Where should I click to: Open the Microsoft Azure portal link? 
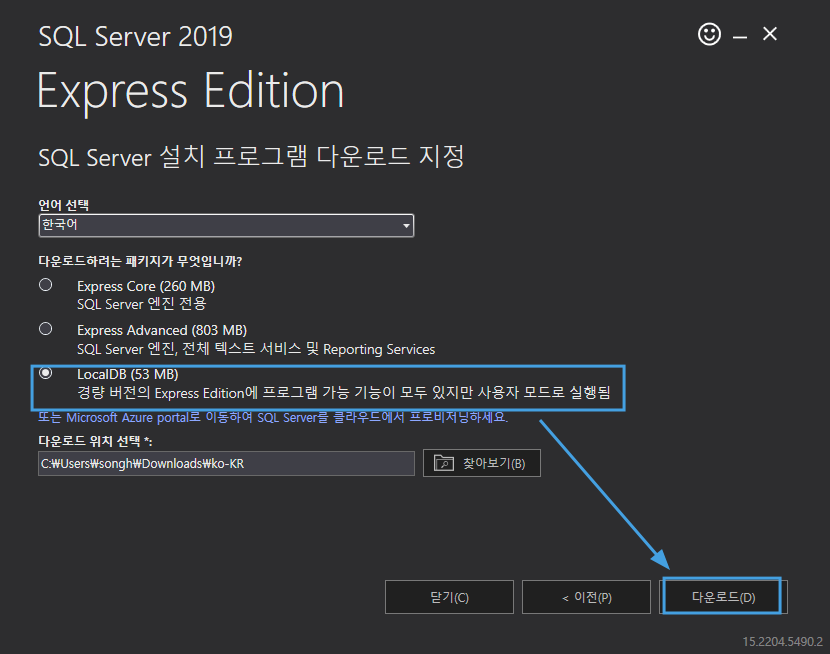273,417
